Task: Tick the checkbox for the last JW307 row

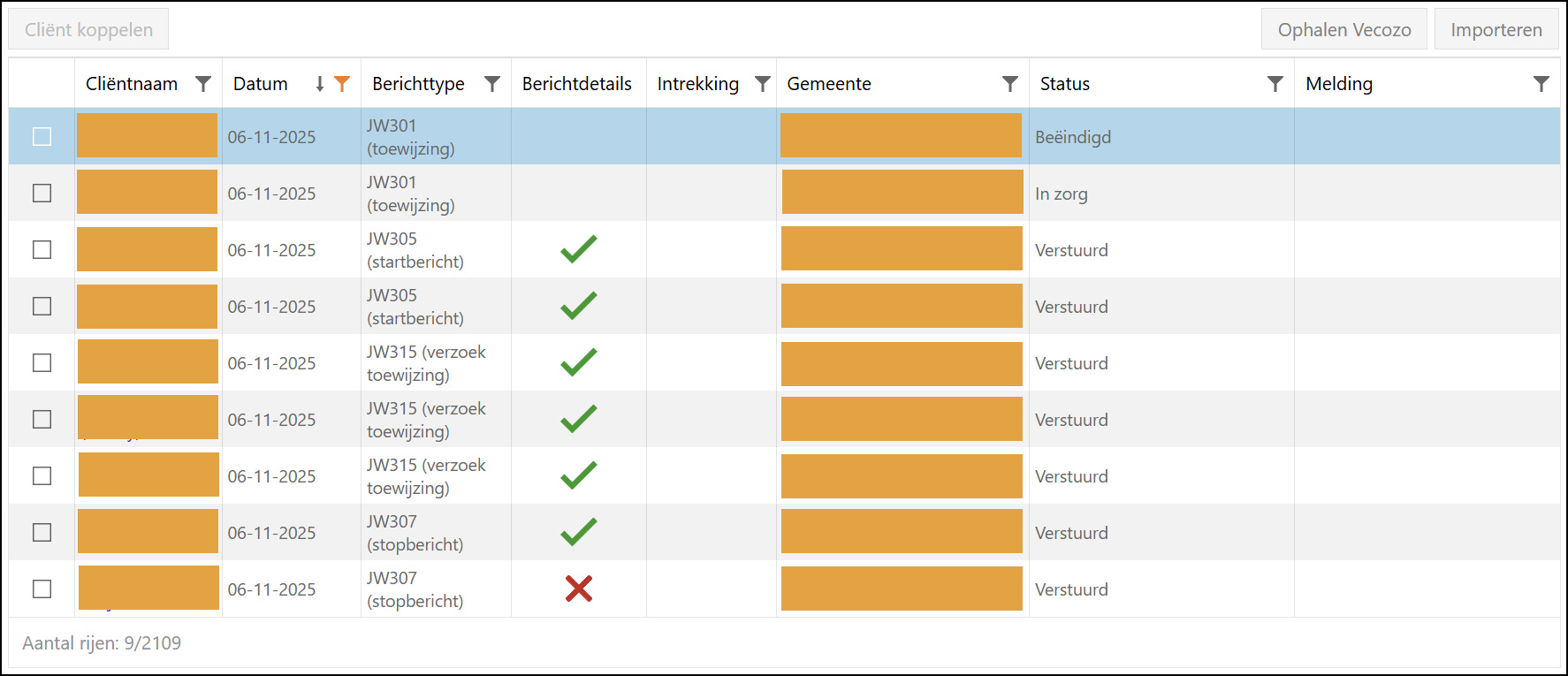Action: tap(42, 589)
